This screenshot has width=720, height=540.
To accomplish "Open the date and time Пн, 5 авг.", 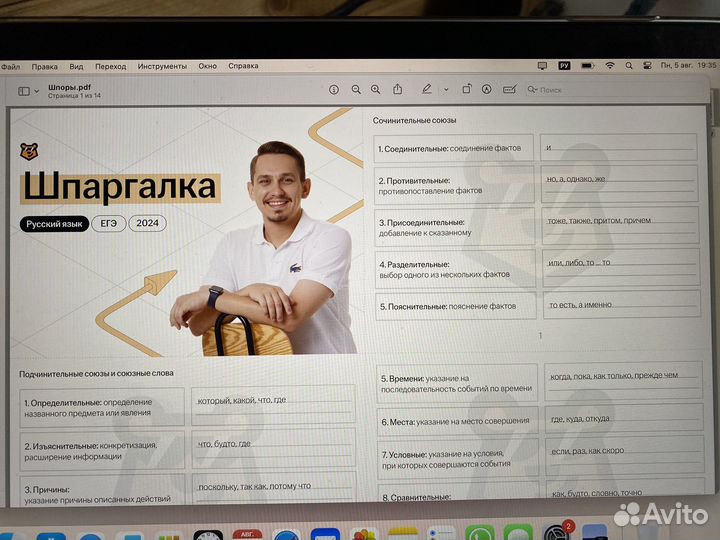I will 688,65.
